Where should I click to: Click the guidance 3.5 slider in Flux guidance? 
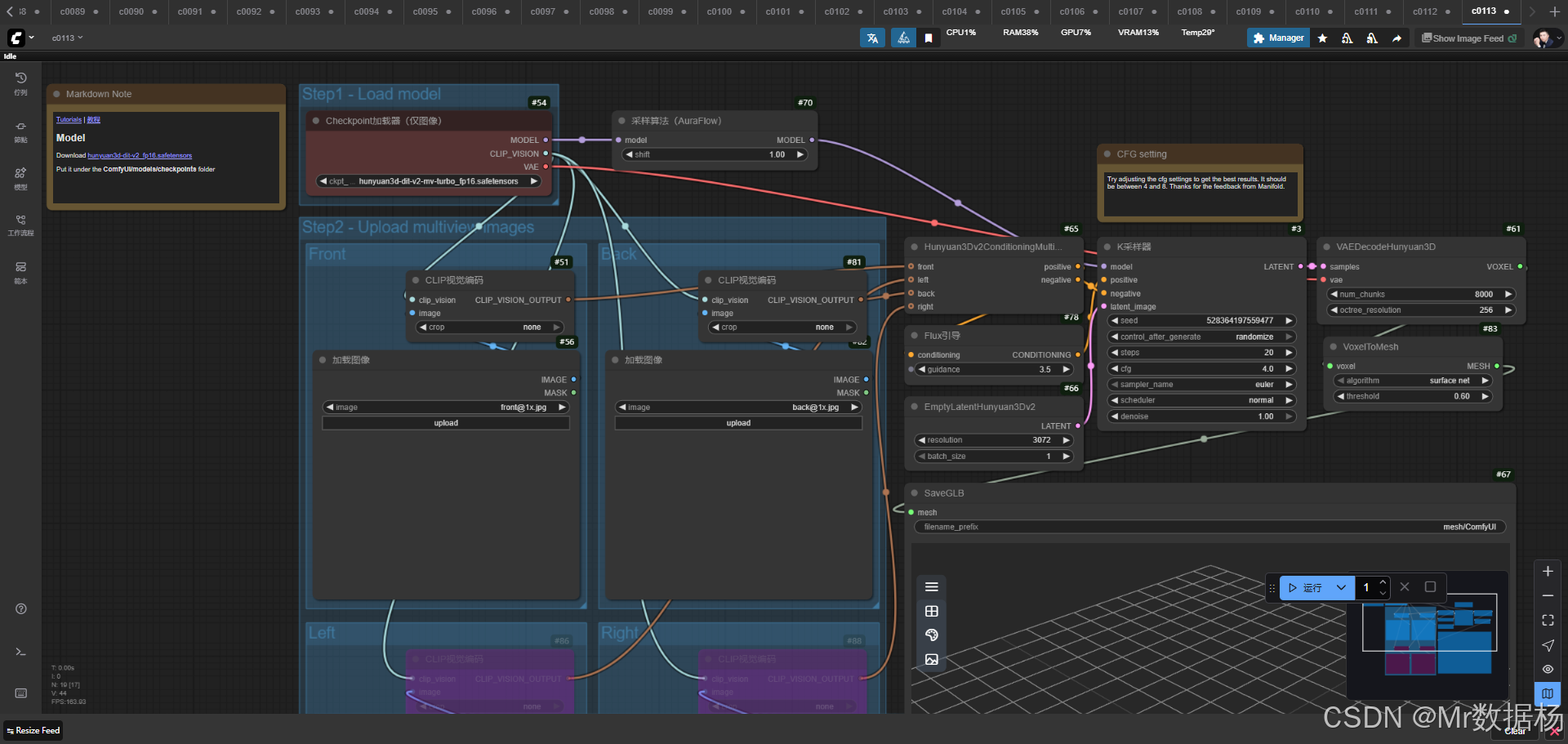tap(994, 369)
